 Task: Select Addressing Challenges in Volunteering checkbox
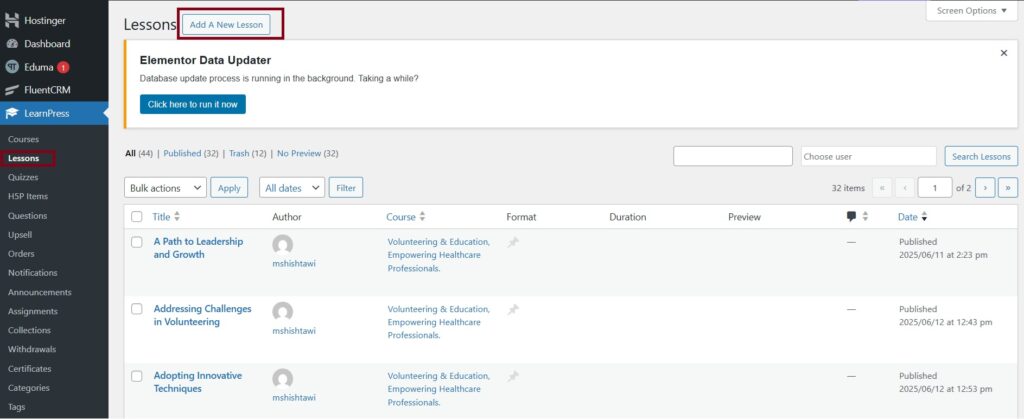(x=137, y=309)
